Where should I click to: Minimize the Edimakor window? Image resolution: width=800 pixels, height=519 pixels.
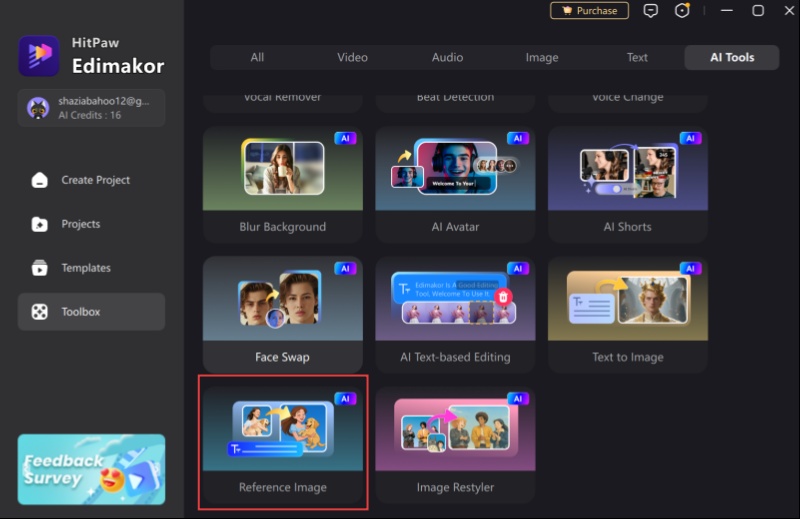(x=727, y=11)
